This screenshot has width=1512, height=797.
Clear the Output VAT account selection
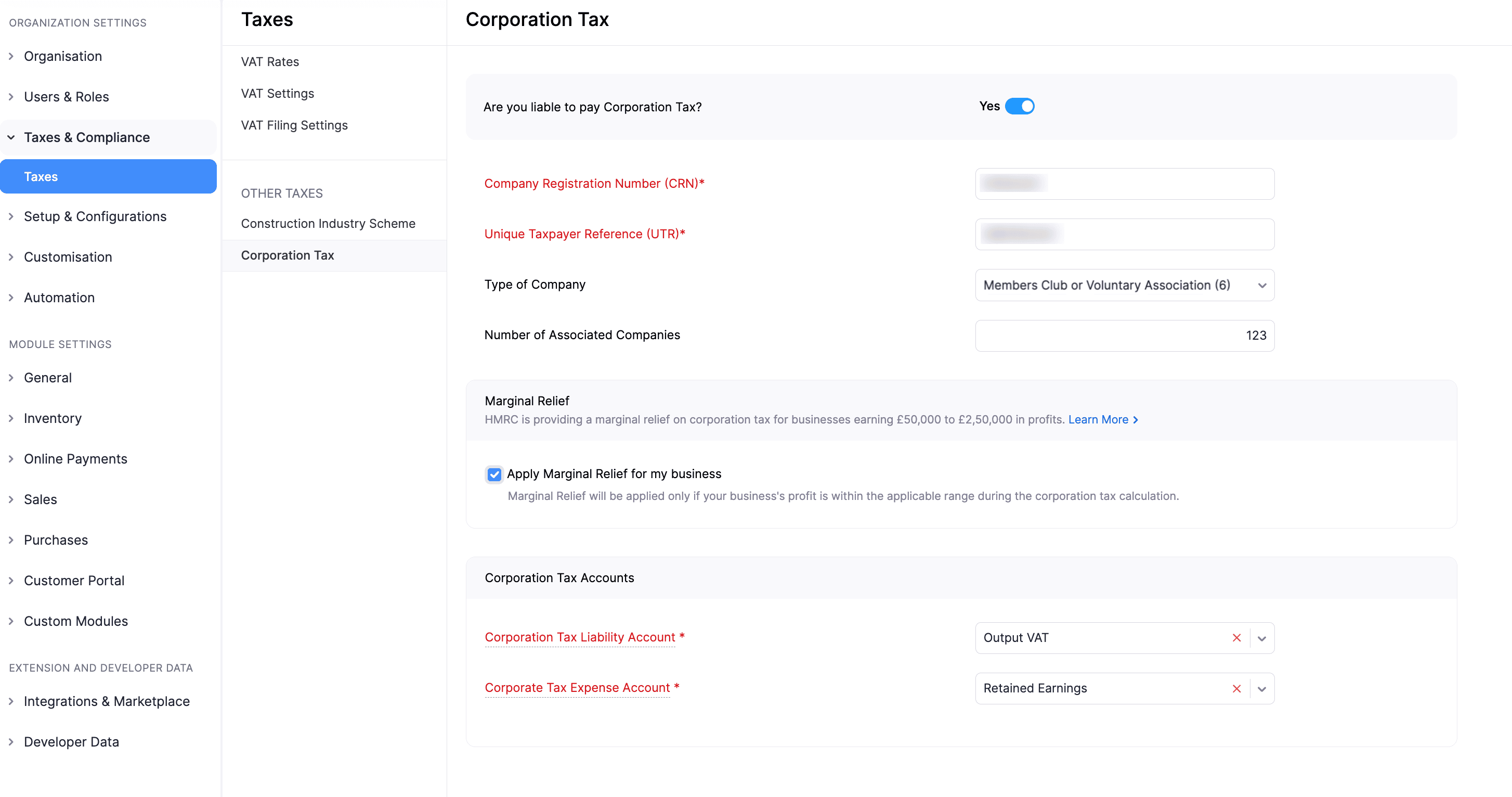pyautogui.click(x=1237, y=638)
